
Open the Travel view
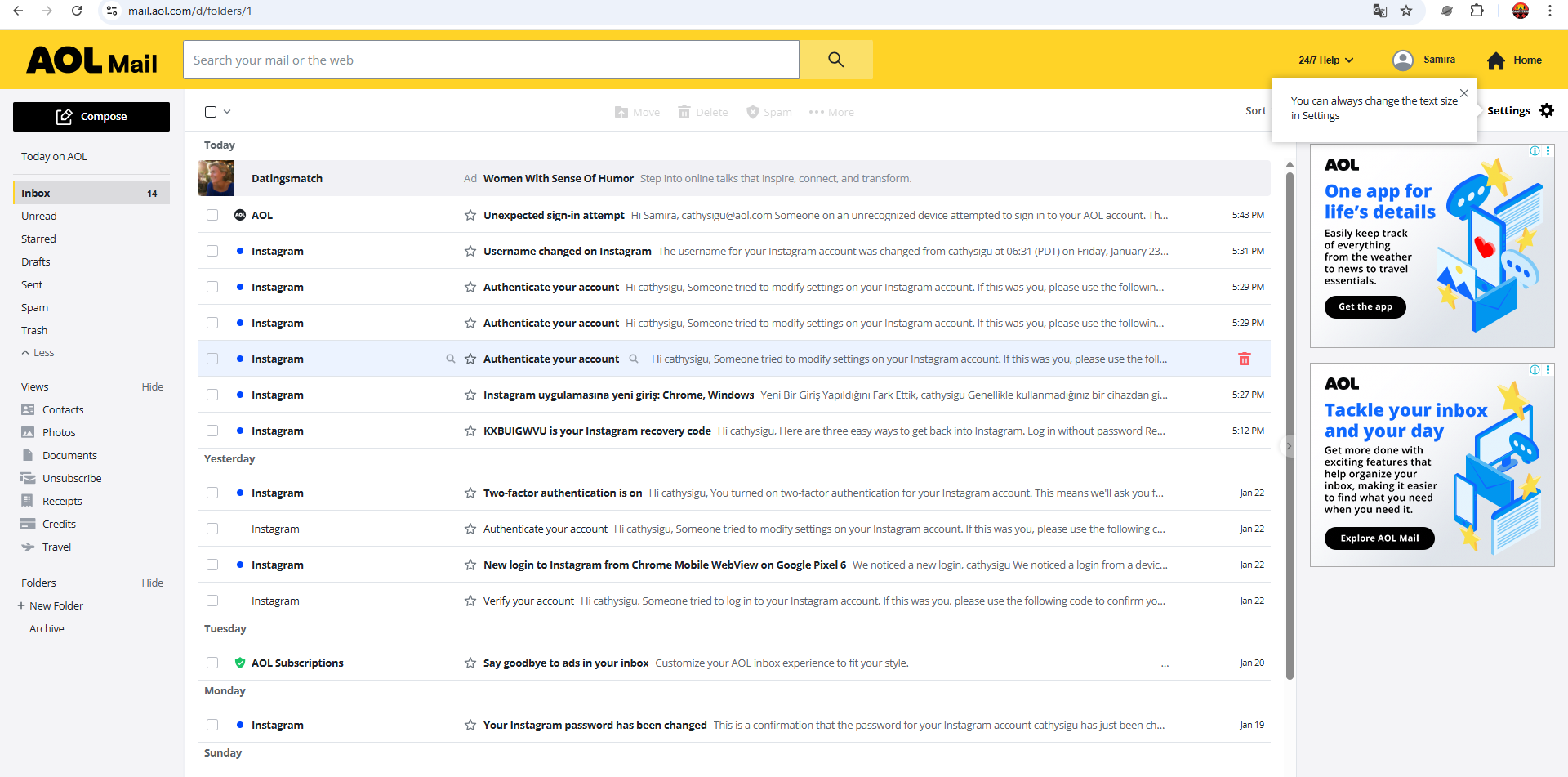pyautogui.click(x=56, y=547)
